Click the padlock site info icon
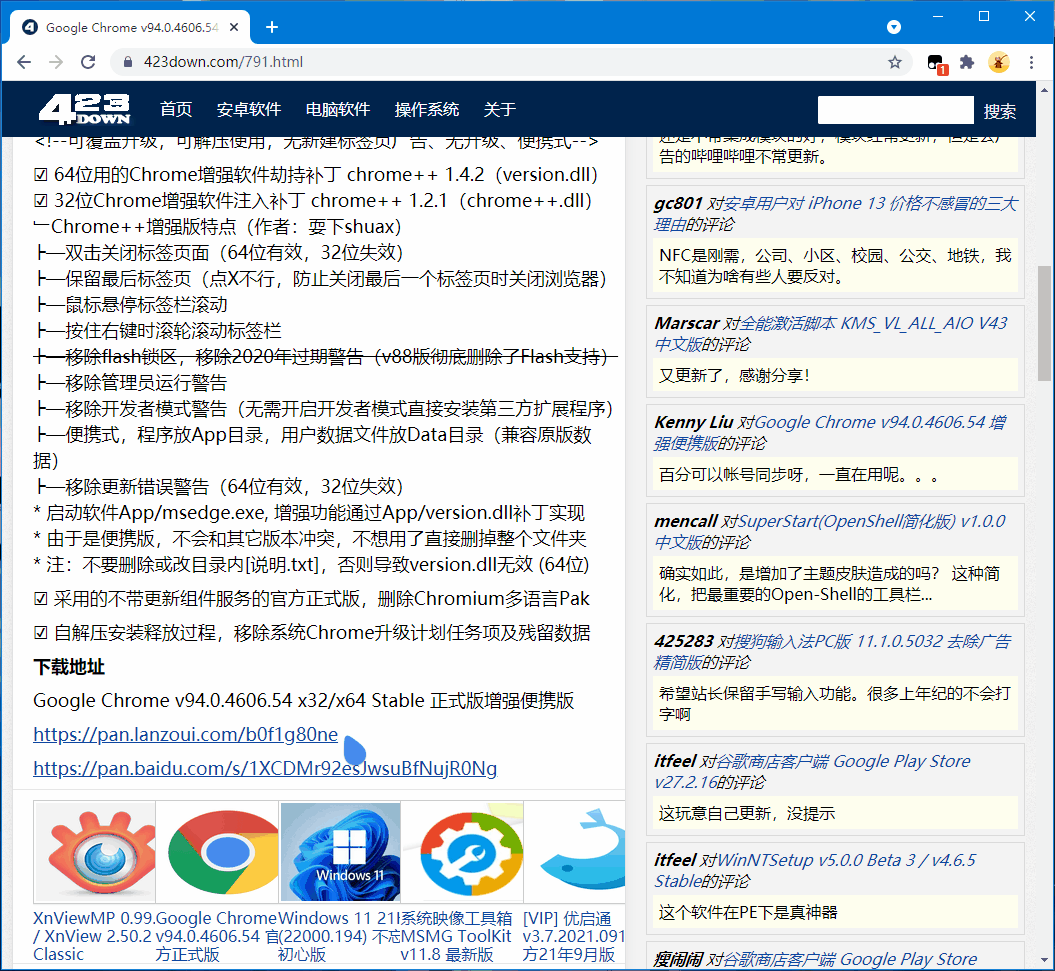 pyautogui.click(x=128, y=62)
